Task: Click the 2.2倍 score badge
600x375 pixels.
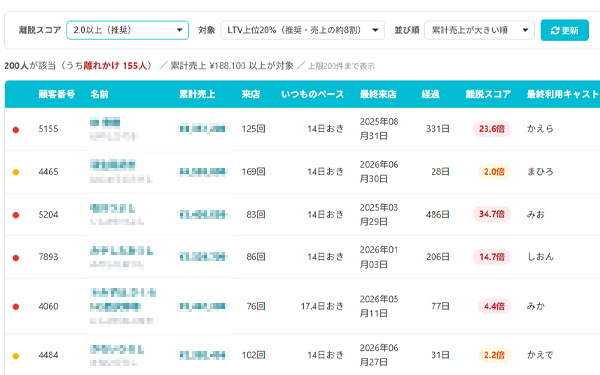Action: point(494,355)
